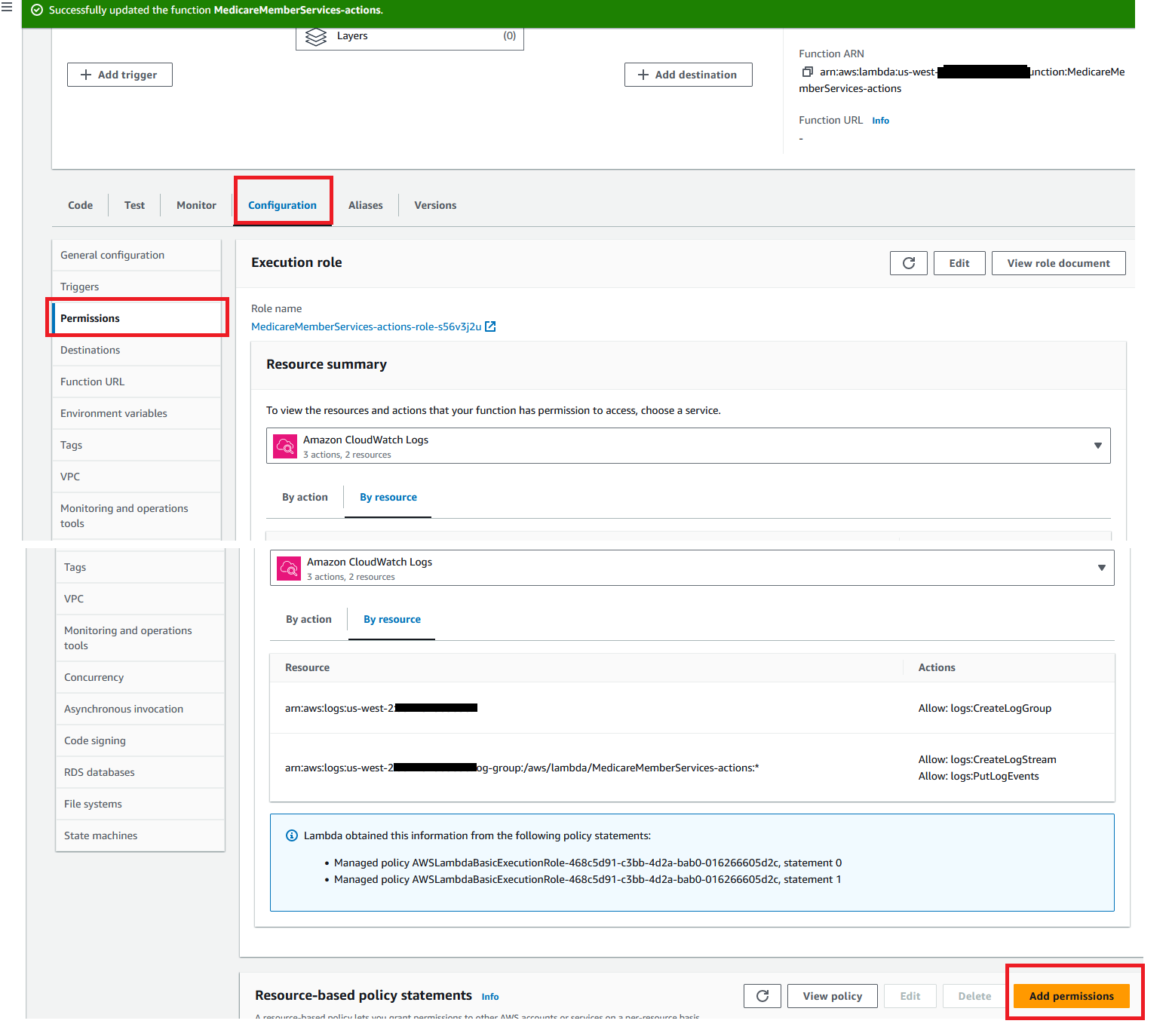
Task: Click the Layers box
Action: tap(410, 38)
